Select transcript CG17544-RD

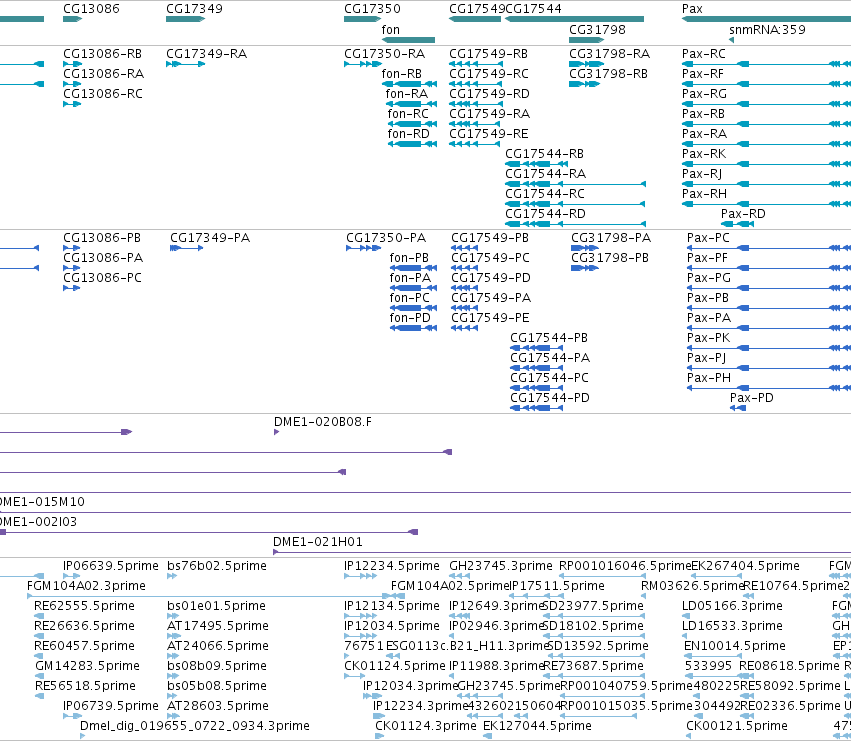click(x=545, y=214)
